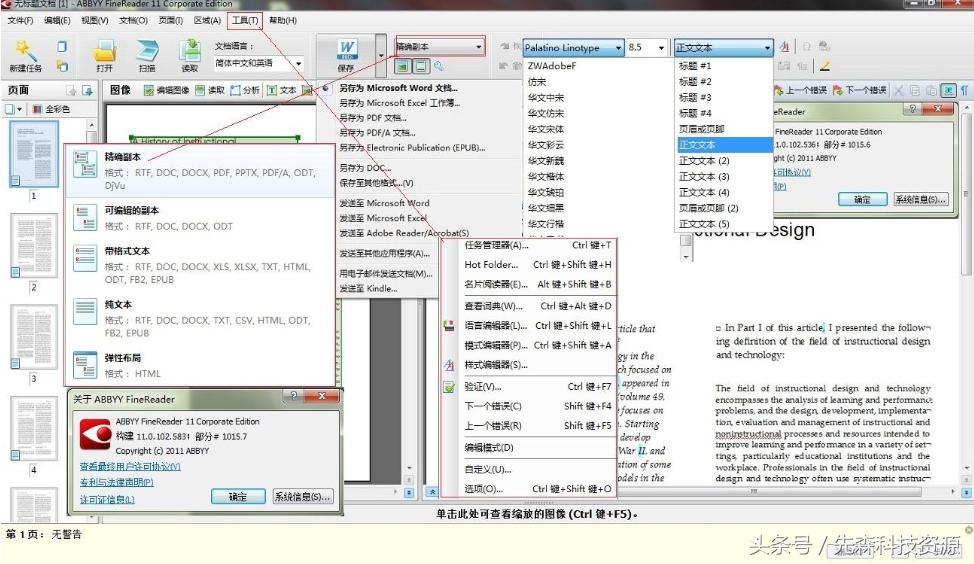The image size is (974, 564).
Task: Click the move-page-down icon in 页面 panel header
Action: point(87,91)
